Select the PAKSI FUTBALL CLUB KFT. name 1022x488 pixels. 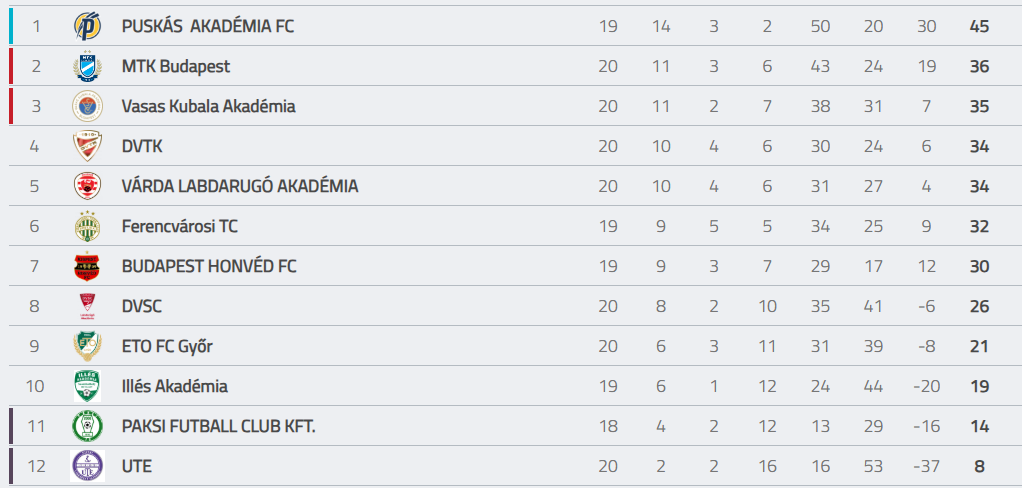click(218, 426)
